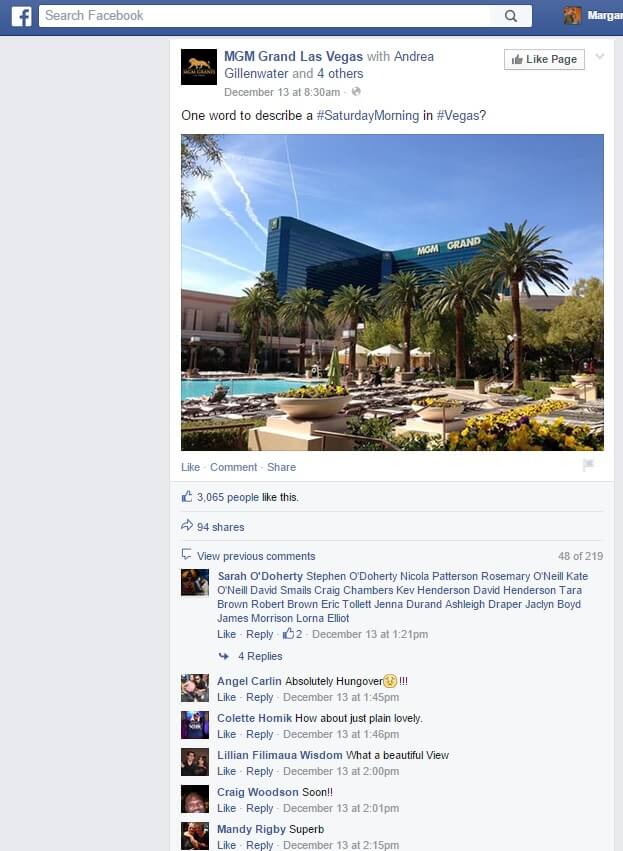Click the search magnifier icon
The image size is (623, 851).
tap(511, 16)
